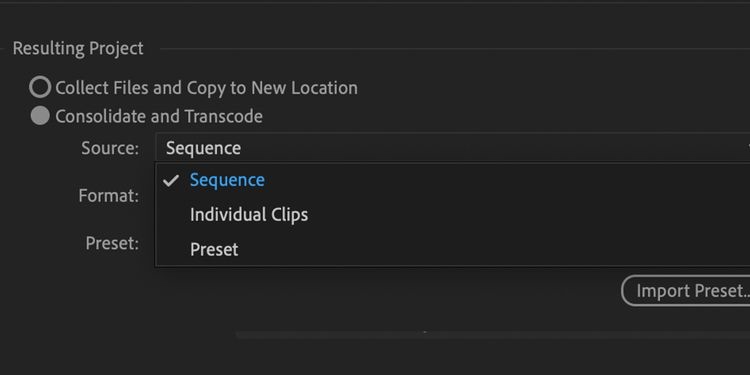
Task: Click the hollow radio circle icon
Action: (40, 88)
